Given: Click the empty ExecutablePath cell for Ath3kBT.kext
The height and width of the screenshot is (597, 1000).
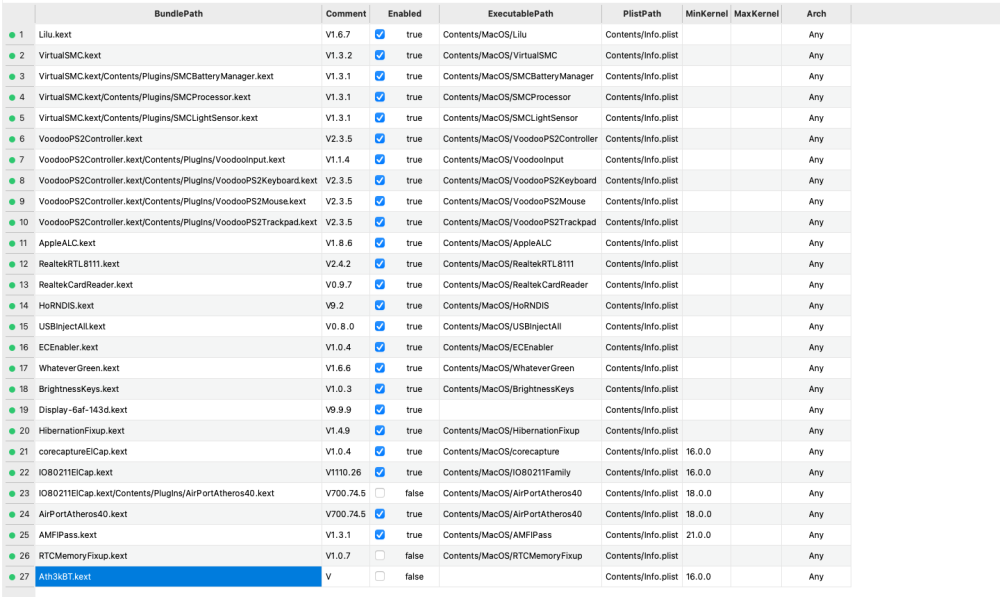Looking at the screenshot, I should pos(520,577).
